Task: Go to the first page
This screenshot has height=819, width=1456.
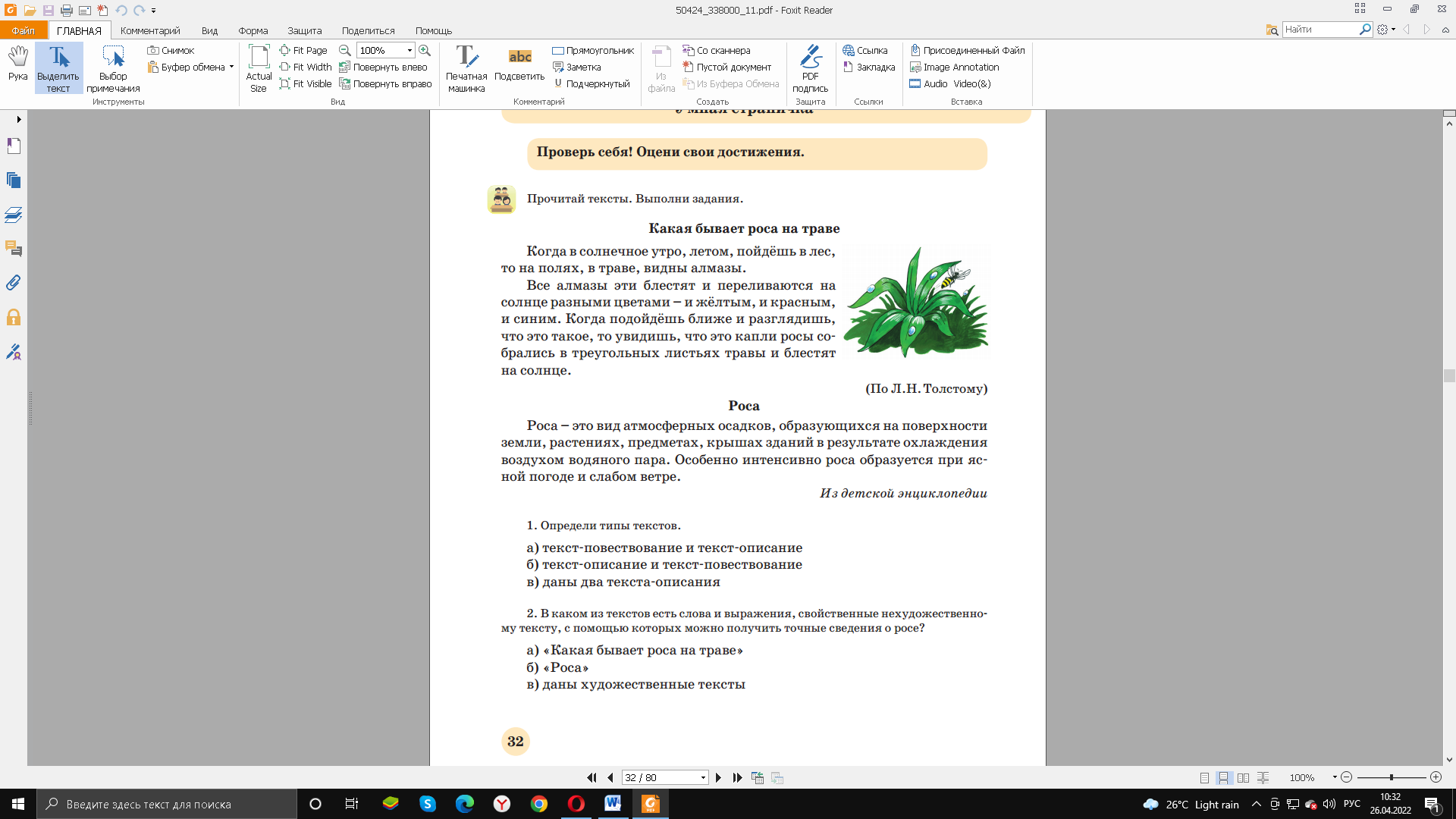Action: click(x=591, y=778)
